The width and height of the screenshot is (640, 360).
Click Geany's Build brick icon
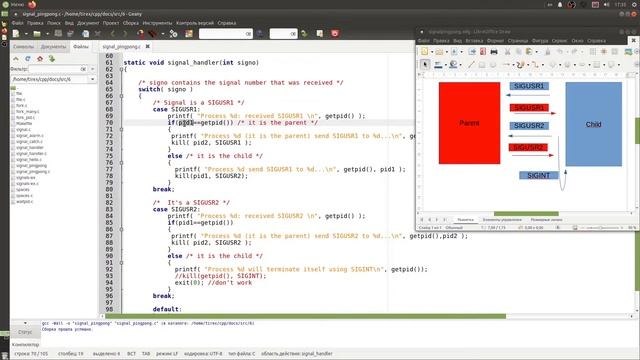tap(153, 33)
